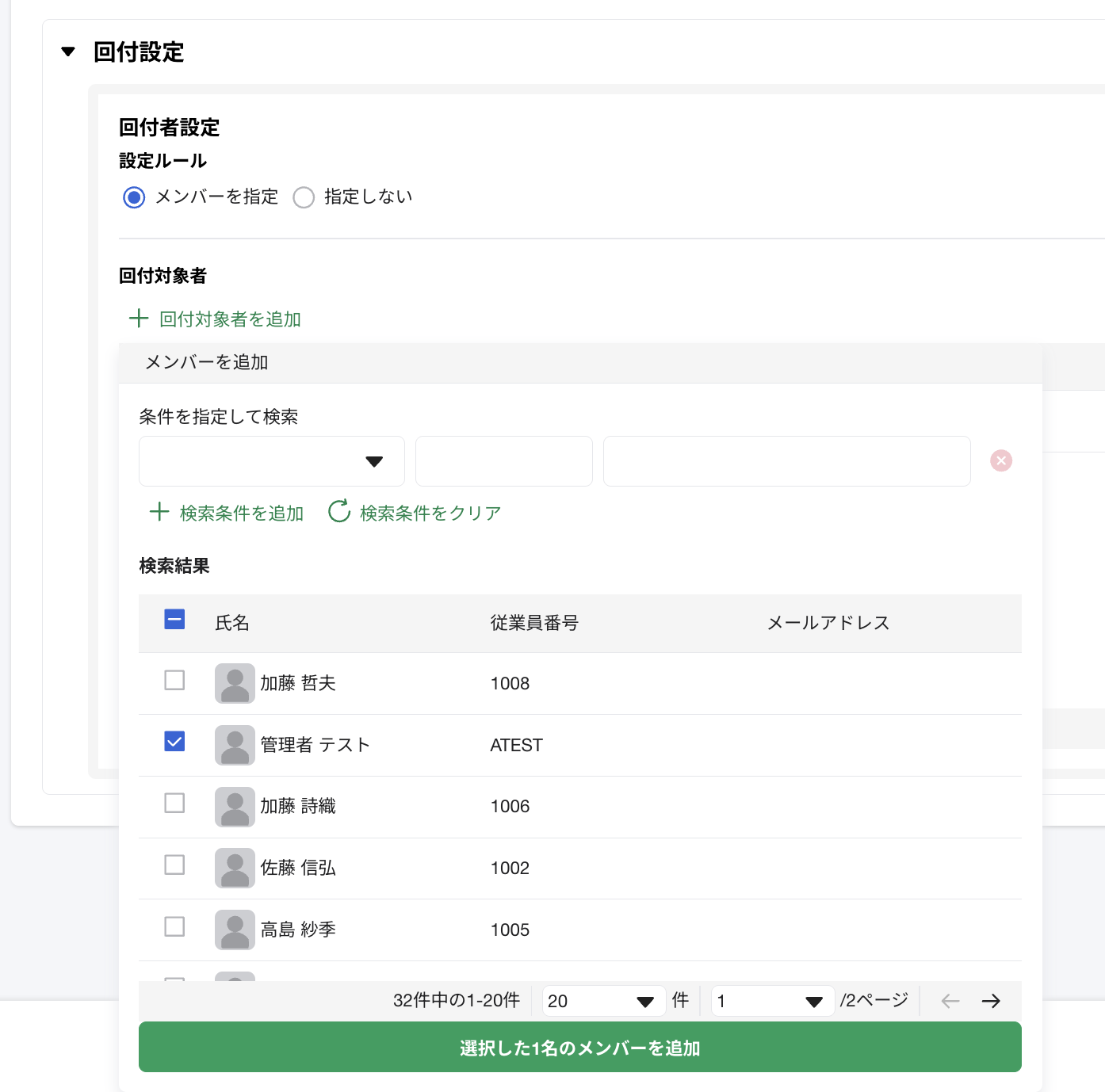Go to next page with right arrow

991,1001
